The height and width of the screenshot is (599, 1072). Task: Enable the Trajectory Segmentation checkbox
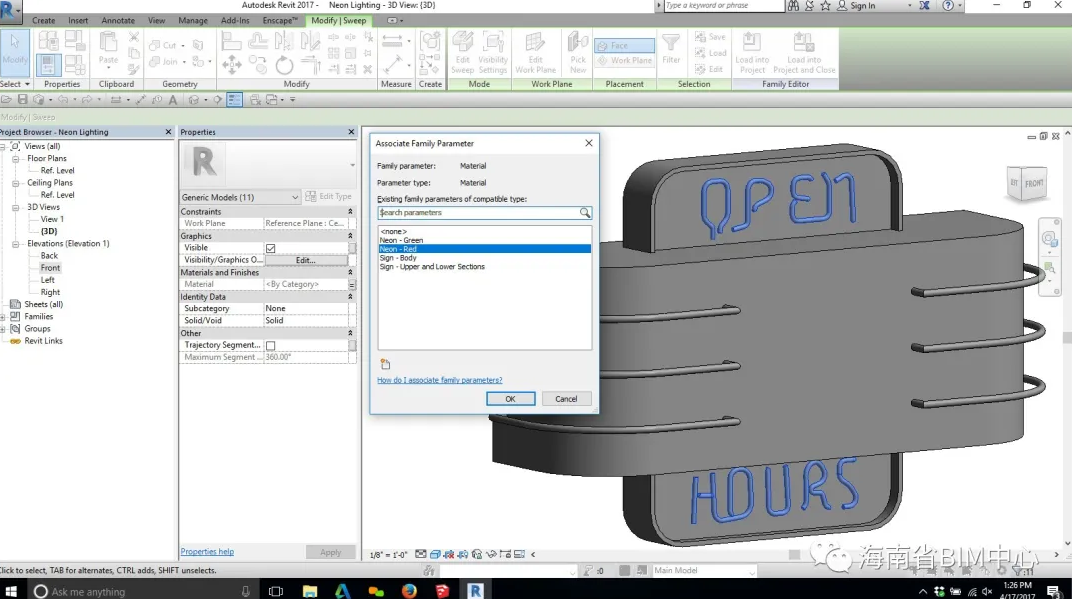270,345
